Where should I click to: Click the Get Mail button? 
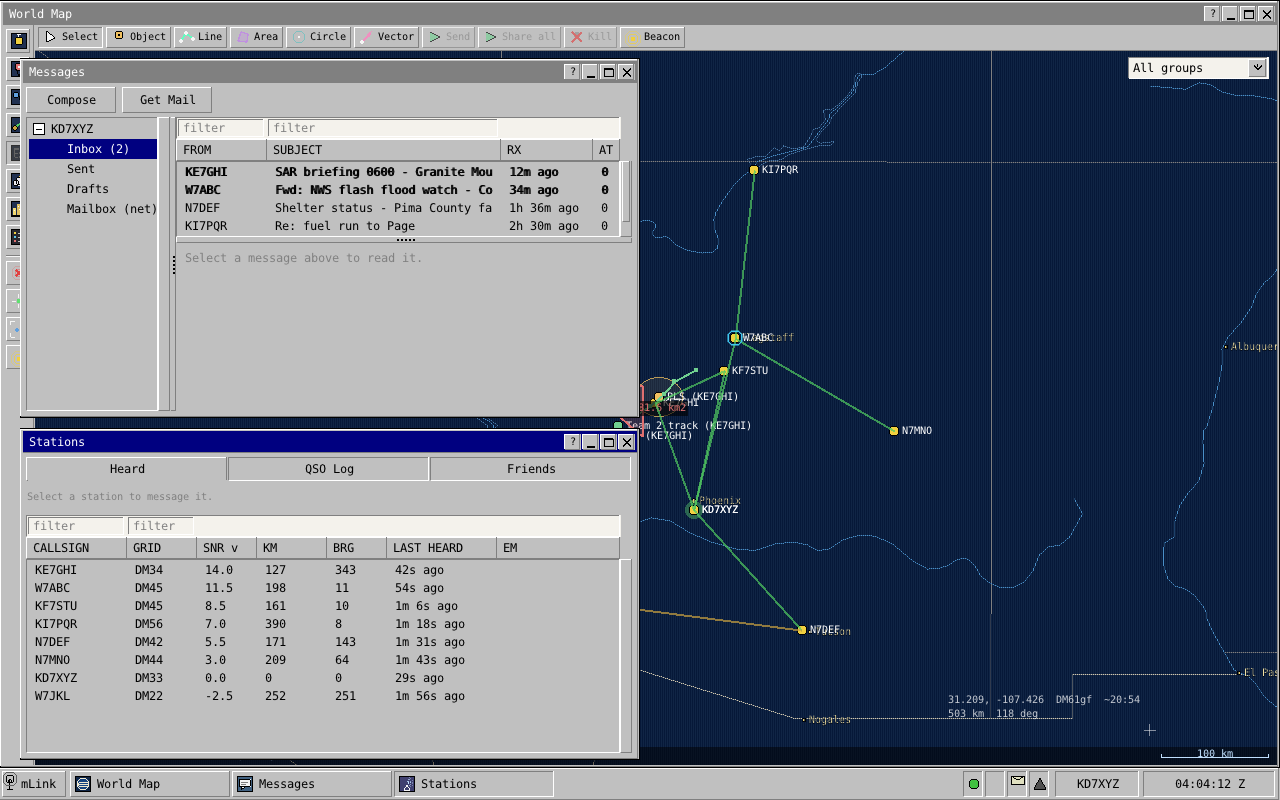[x=167, y=100]
